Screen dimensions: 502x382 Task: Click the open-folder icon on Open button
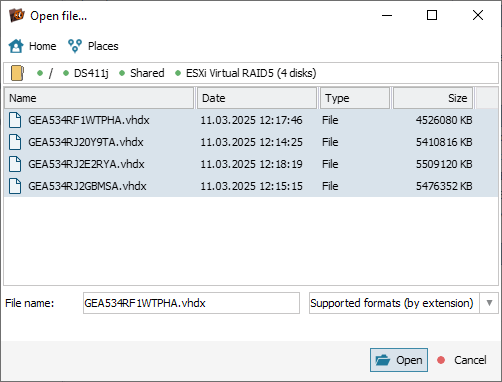[x=382, y=360]
